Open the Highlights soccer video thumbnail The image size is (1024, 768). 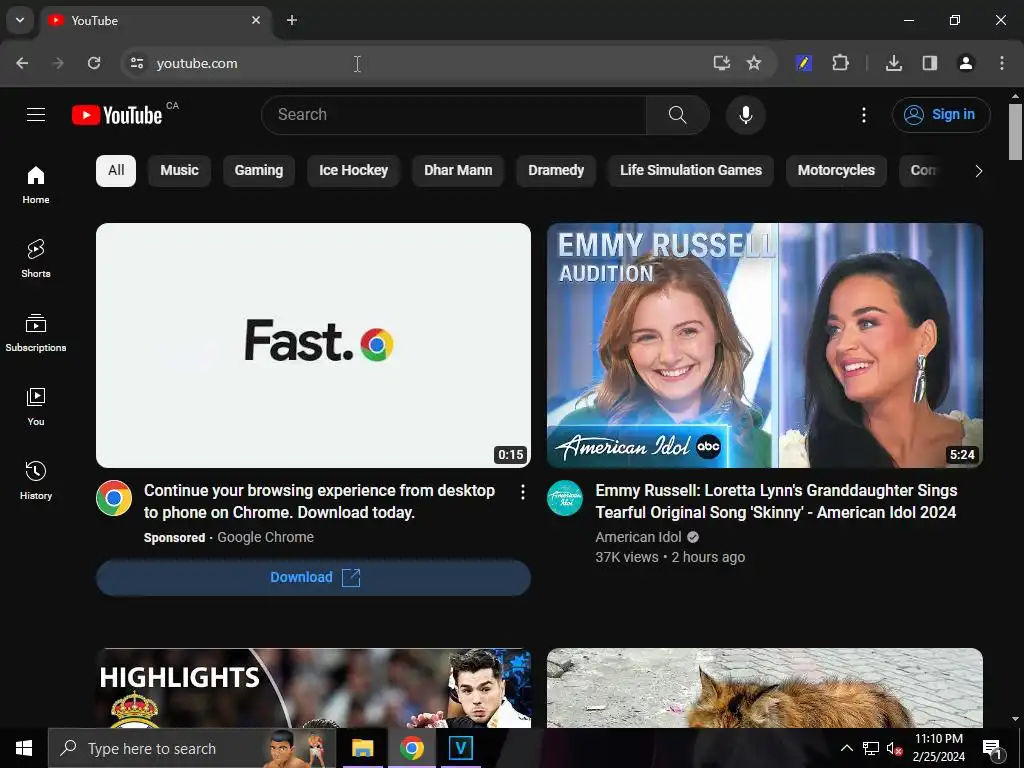313,688
